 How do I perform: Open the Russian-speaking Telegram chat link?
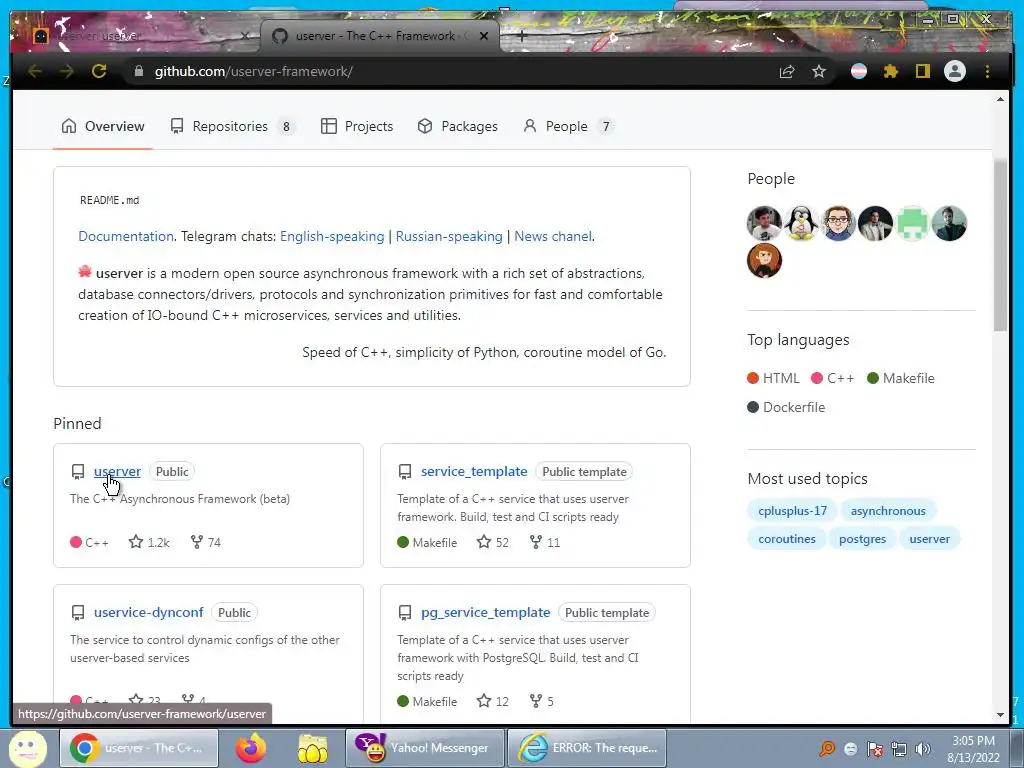pyautogui.click(x=449, y=236)
